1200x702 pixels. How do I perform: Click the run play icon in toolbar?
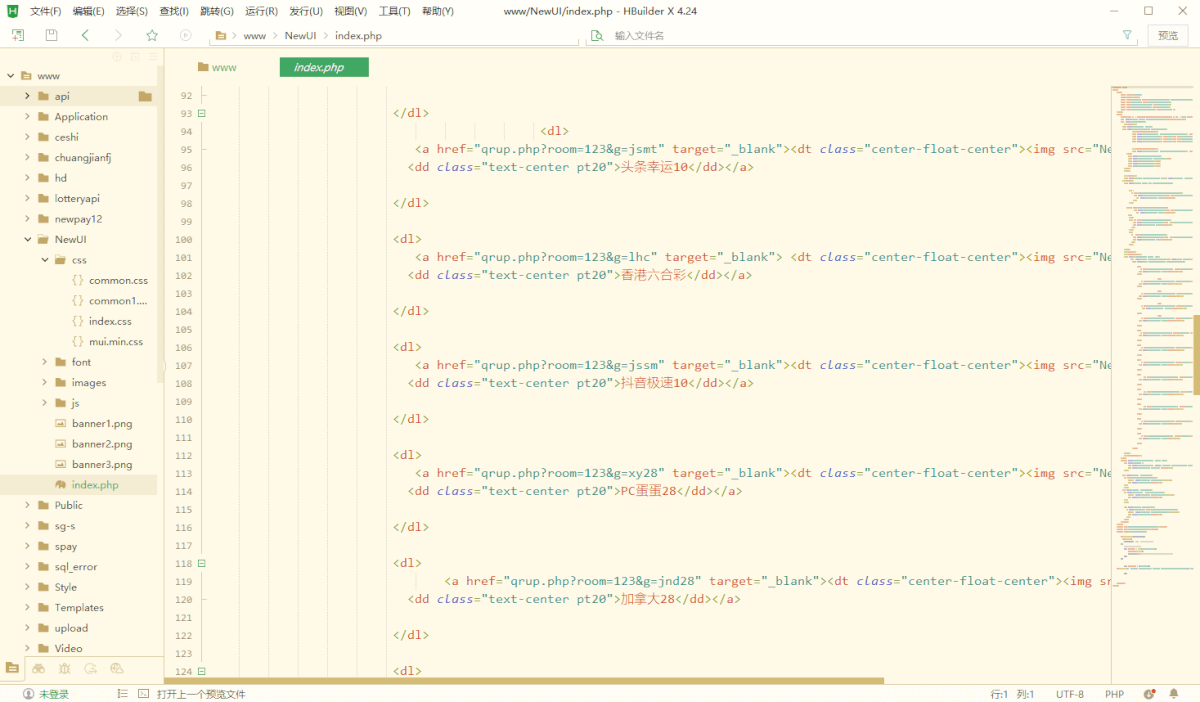tap(186, 35)
